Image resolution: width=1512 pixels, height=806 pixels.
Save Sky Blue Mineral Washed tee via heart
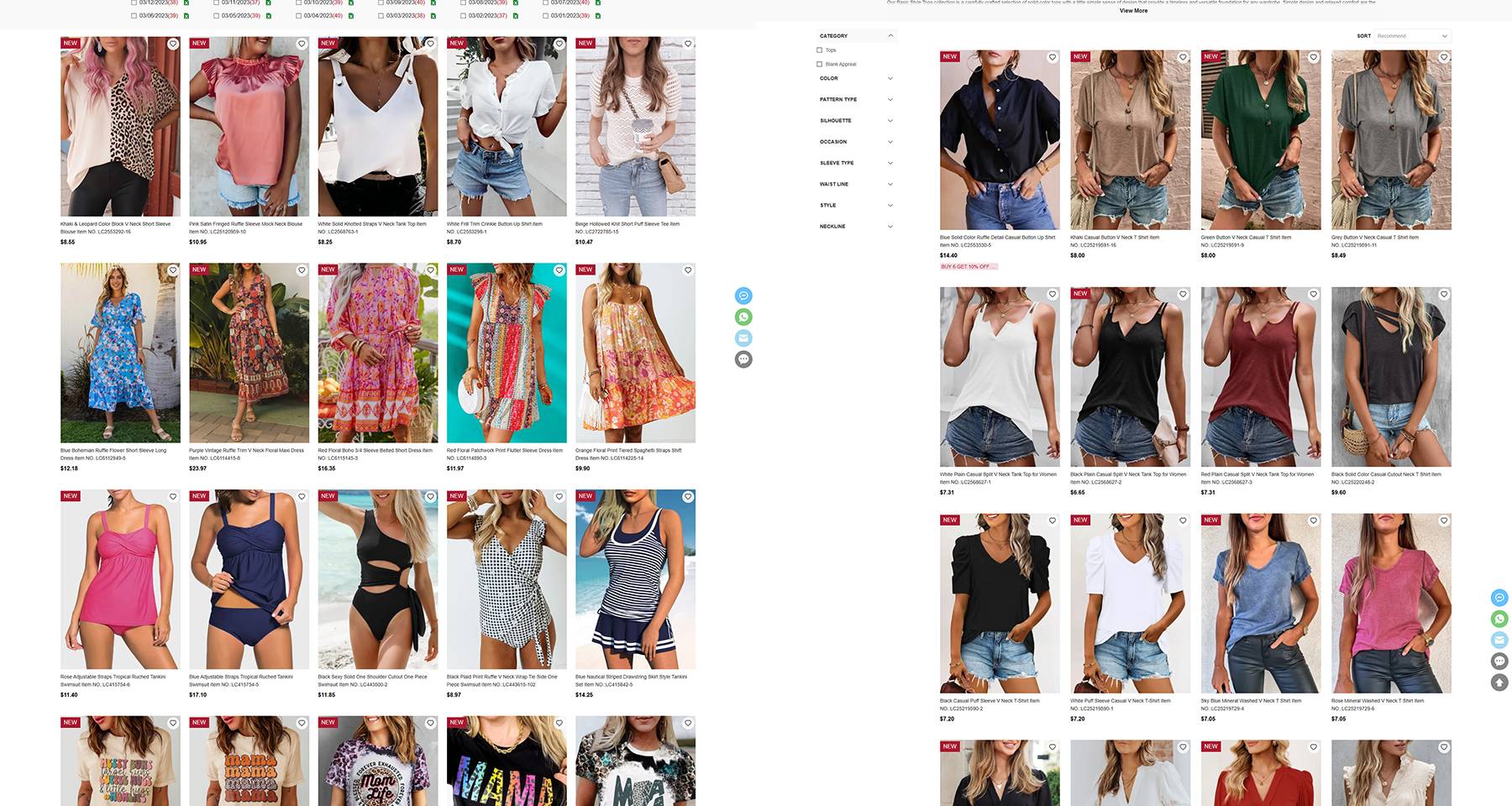pyautogui.click(x=1313, y=521)
